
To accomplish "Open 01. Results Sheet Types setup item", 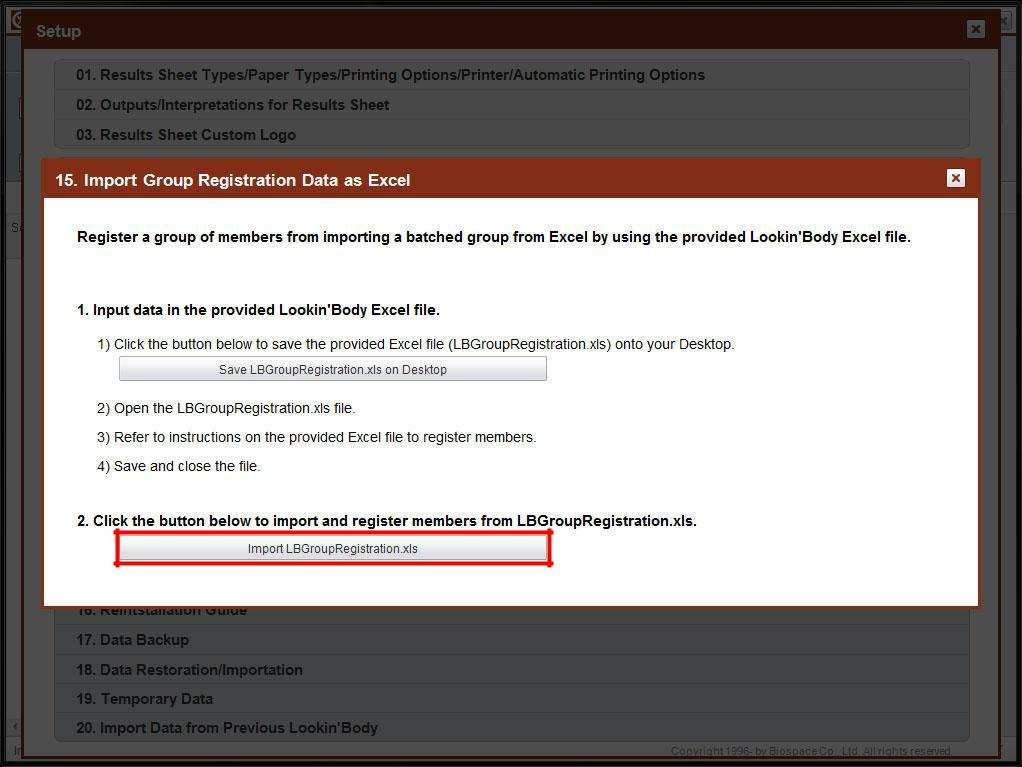I will point(512,75).
